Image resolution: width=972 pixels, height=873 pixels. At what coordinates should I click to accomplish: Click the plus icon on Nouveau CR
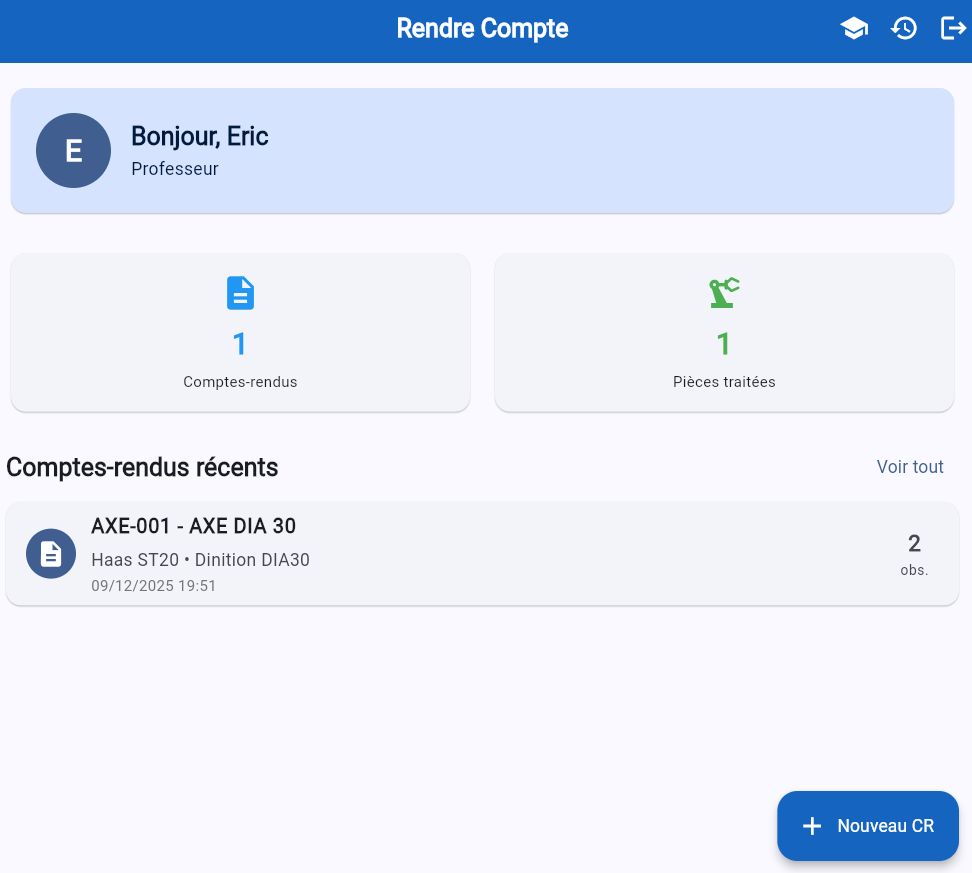point(812,826)
